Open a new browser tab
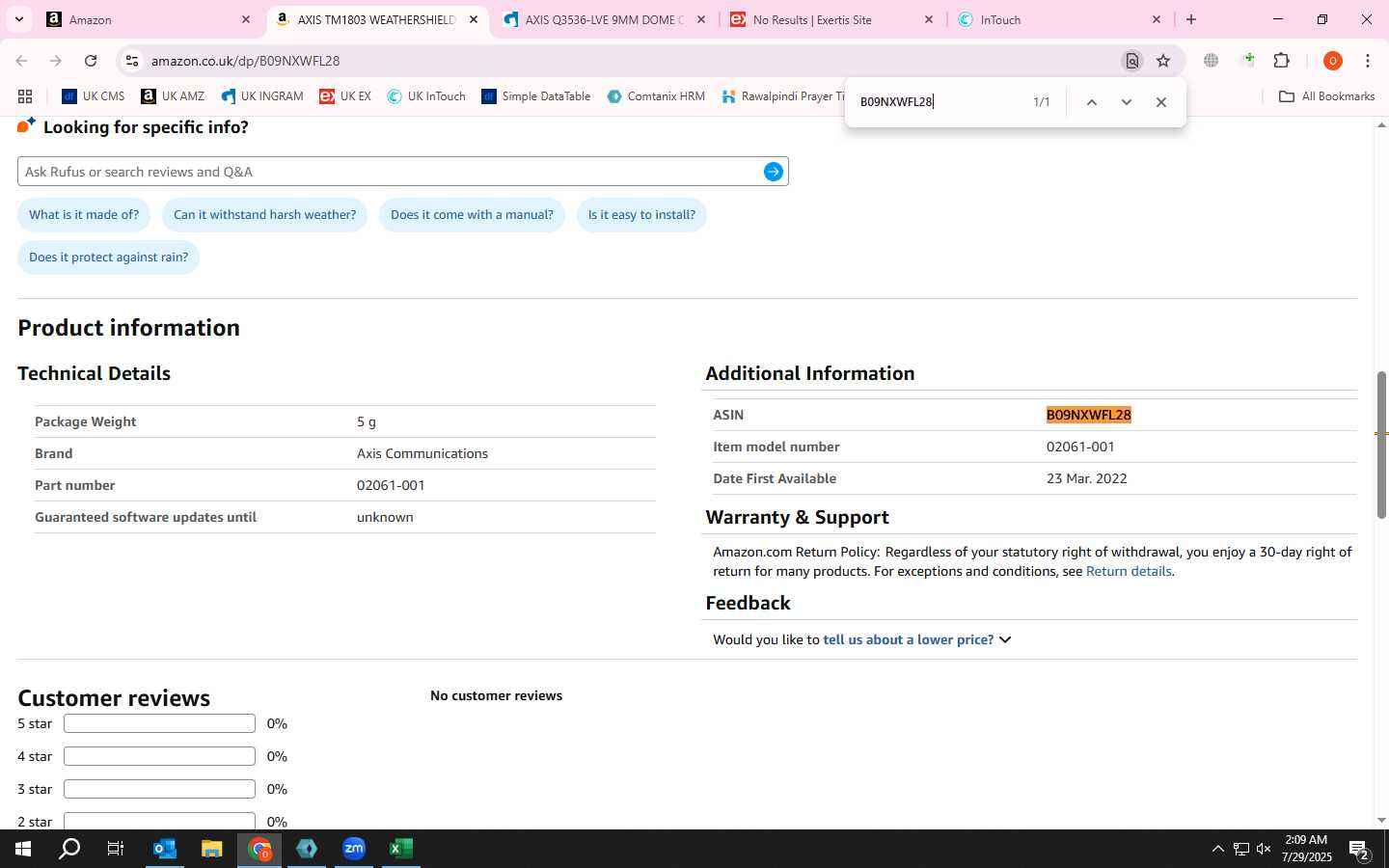Viewport: 1389px width, 868px height. (x=1191, y=19)
